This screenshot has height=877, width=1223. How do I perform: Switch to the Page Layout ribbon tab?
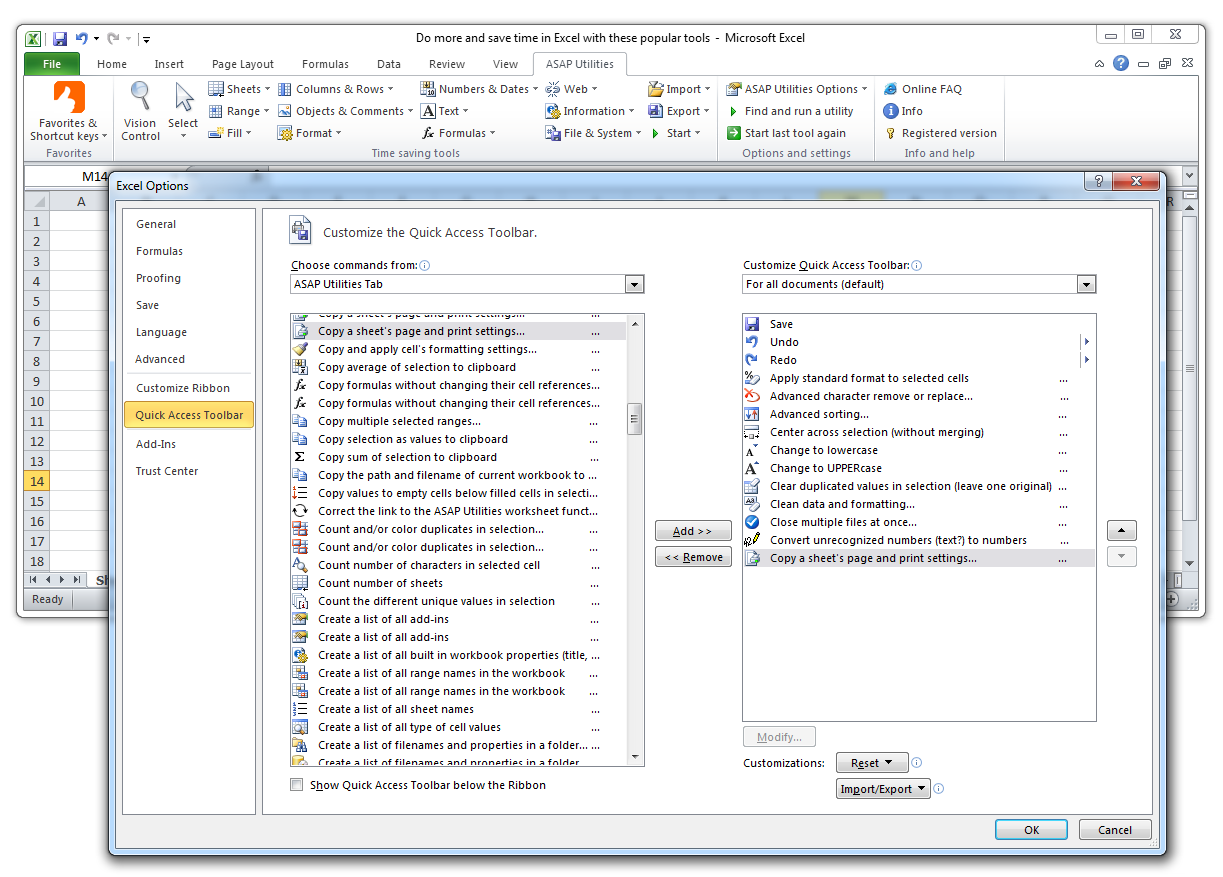tap(242, 64)
